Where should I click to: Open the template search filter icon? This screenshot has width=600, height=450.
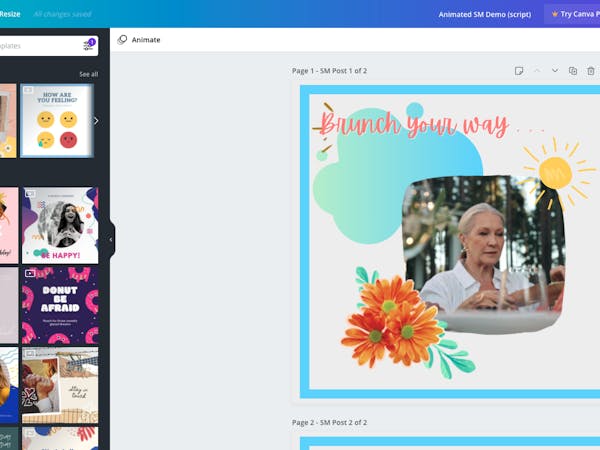click(88, 46)
